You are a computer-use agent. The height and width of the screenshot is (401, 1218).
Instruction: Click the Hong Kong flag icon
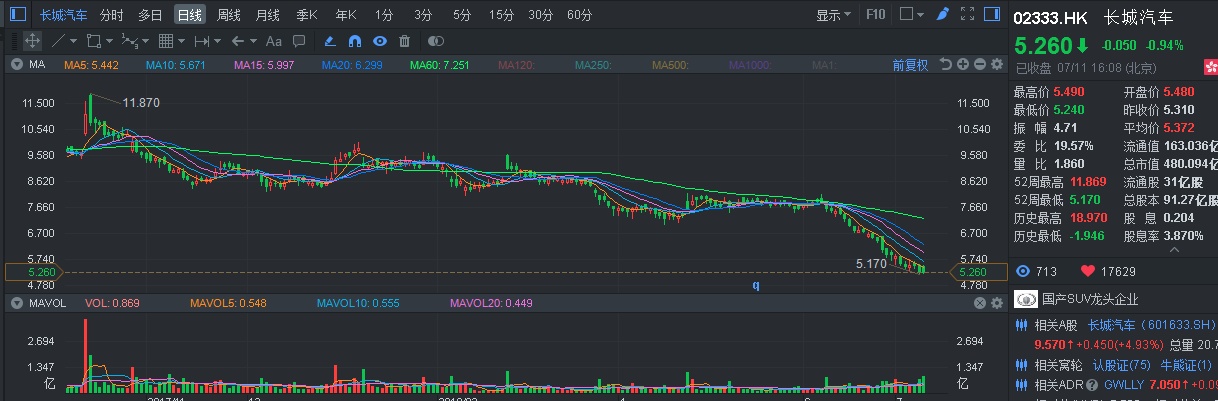click(x=1211, y=67)
